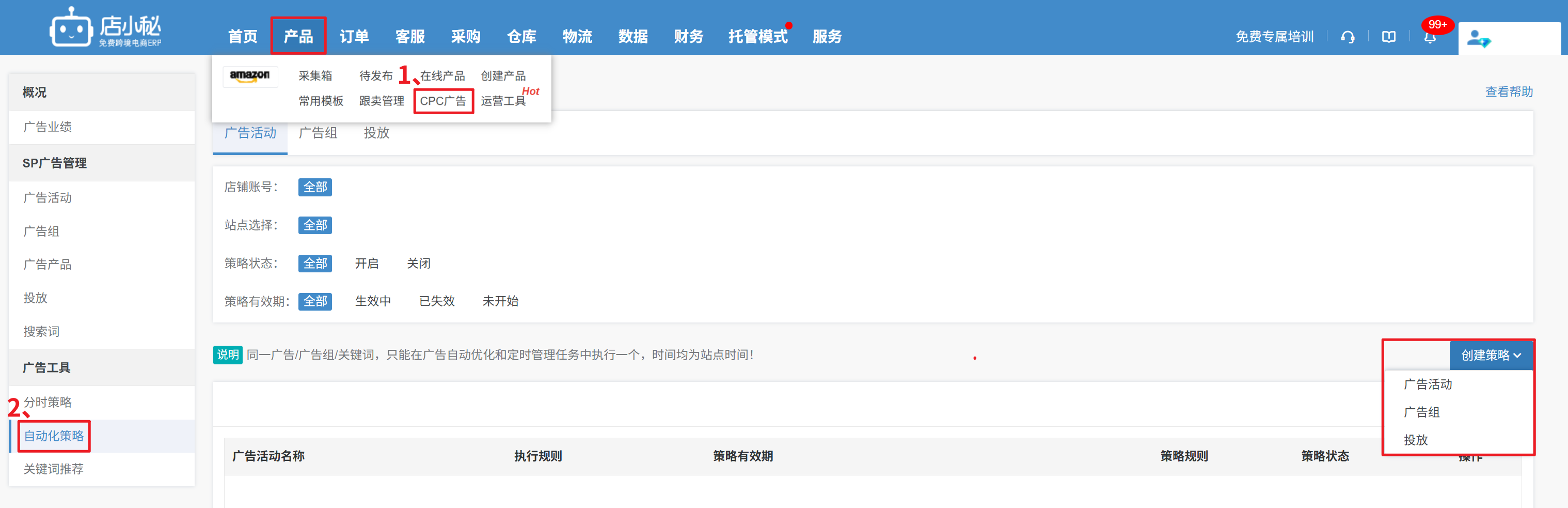
Task: Click the 免费专属培训 link
Action: 1274,37
